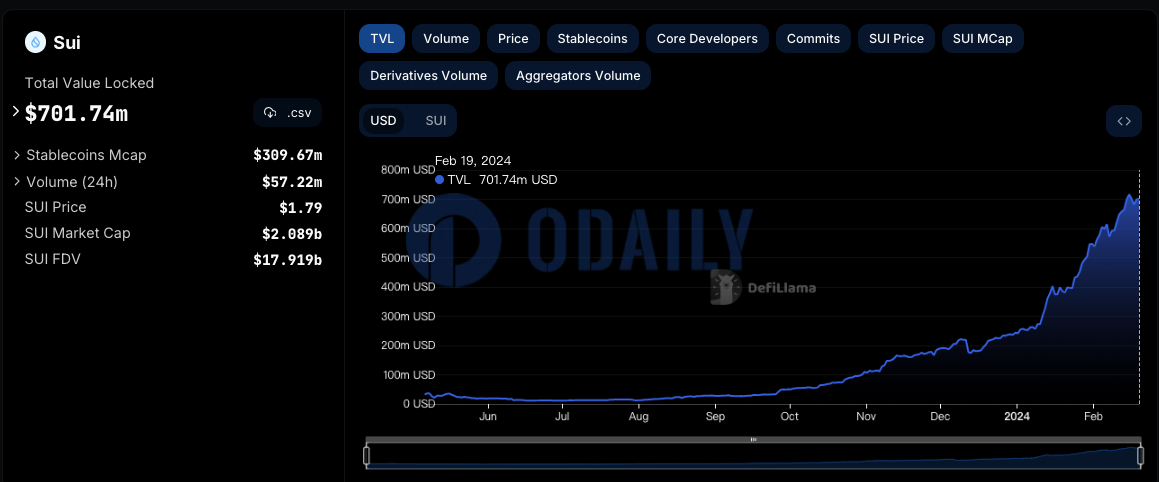The image size is (1159, 482).
Task: Click the top grip of range slider
Action: tap(753, 440)
